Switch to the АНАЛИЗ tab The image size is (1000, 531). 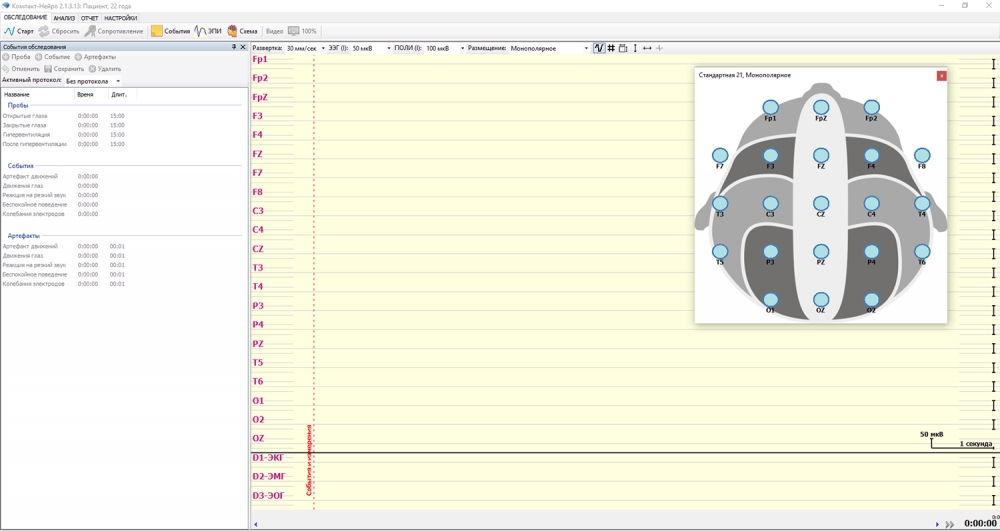64,18
